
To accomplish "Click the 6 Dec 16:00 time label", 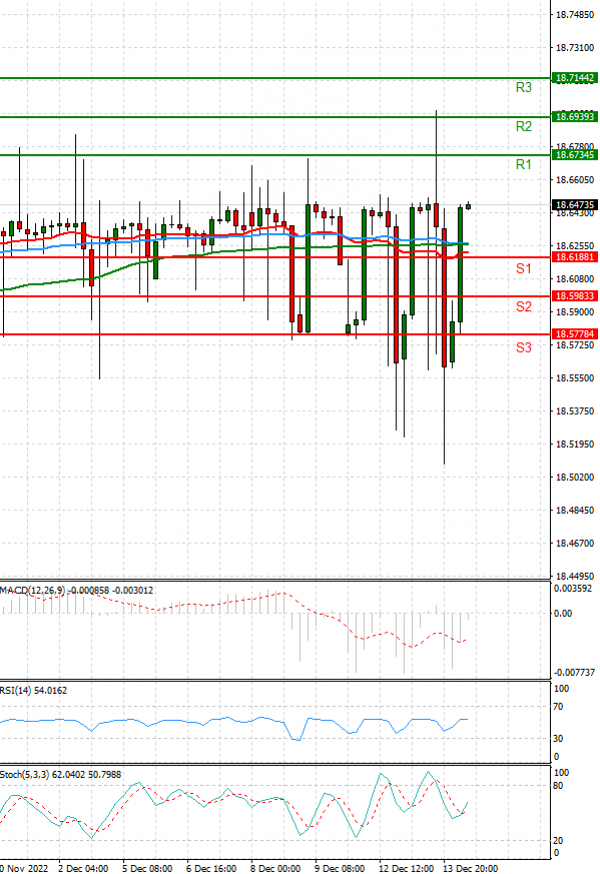I will [211, 868].
